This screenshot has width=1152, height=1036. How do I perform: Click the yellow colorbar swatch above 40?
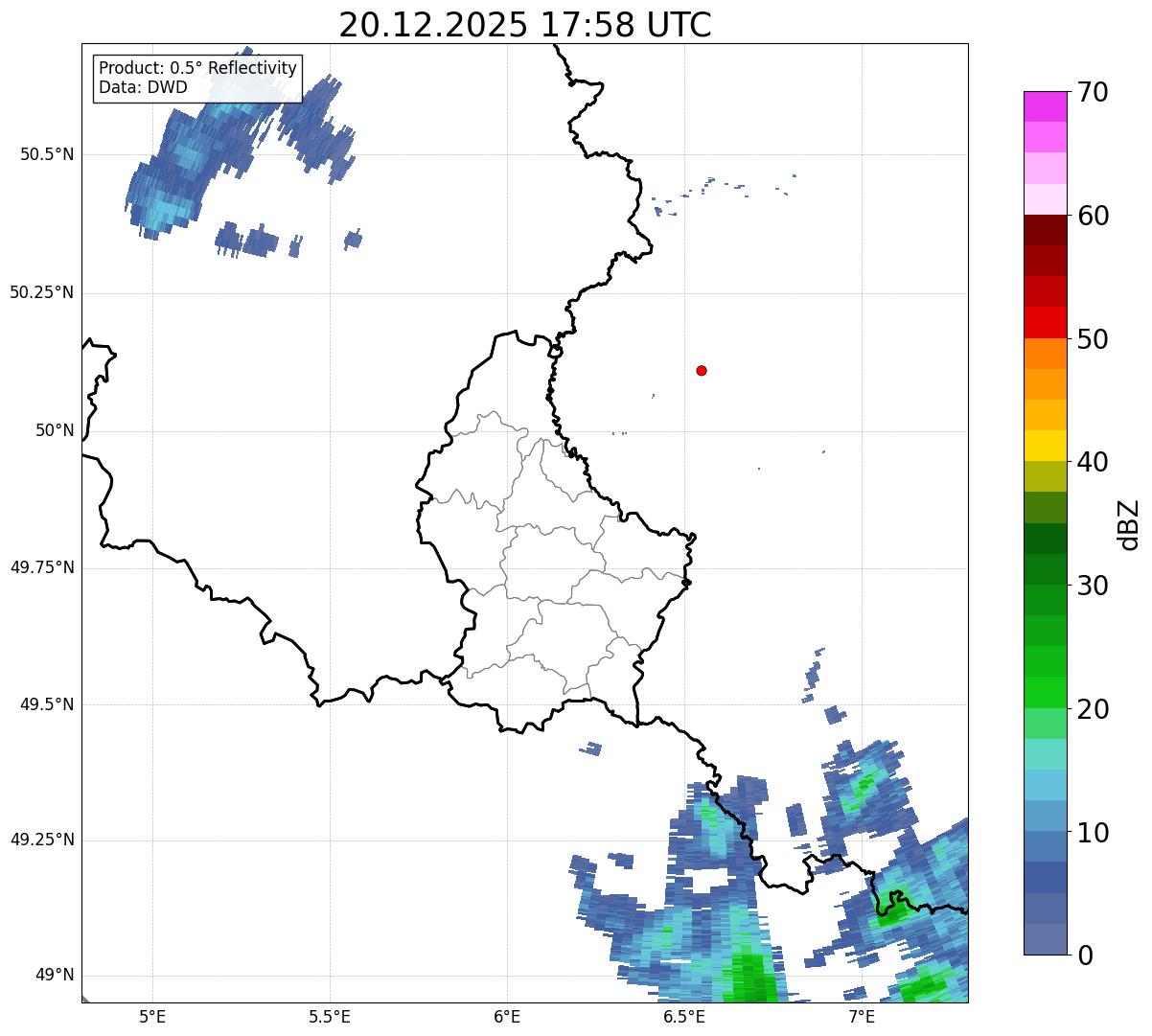(x=1046, y=446)
